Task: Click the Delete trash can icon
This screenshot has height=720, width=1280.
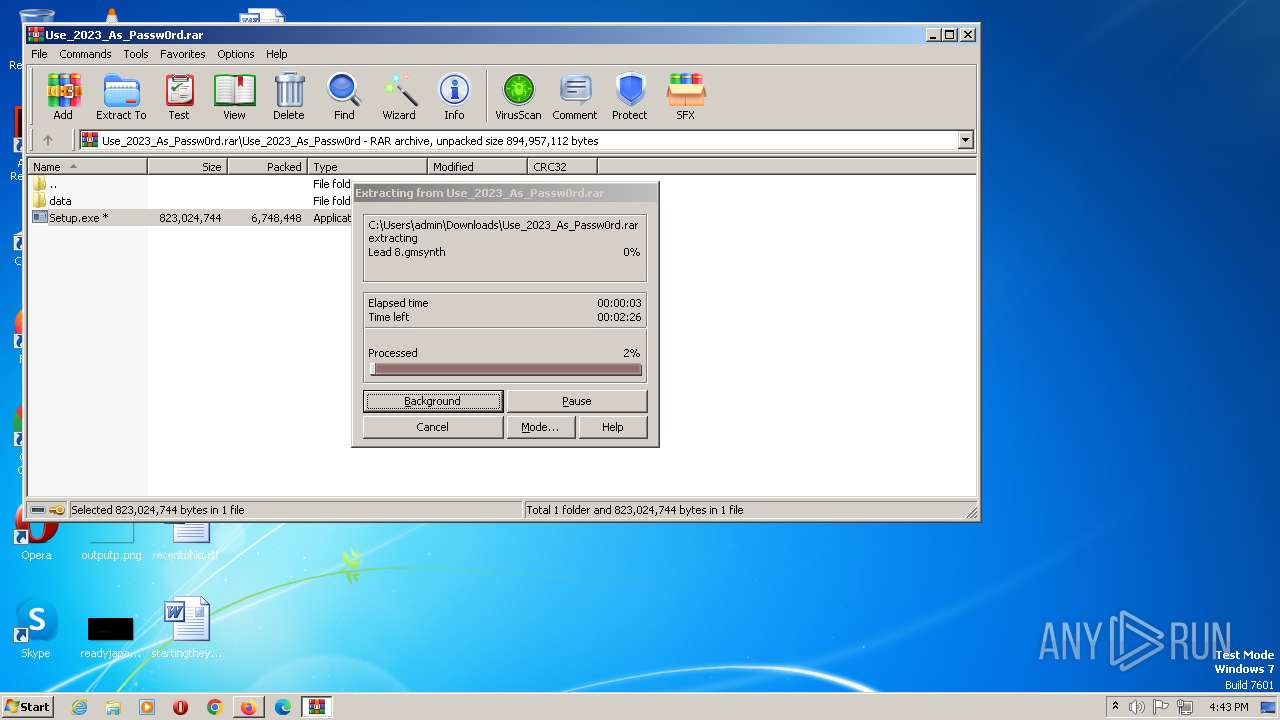Action: [x=289, y=97]
